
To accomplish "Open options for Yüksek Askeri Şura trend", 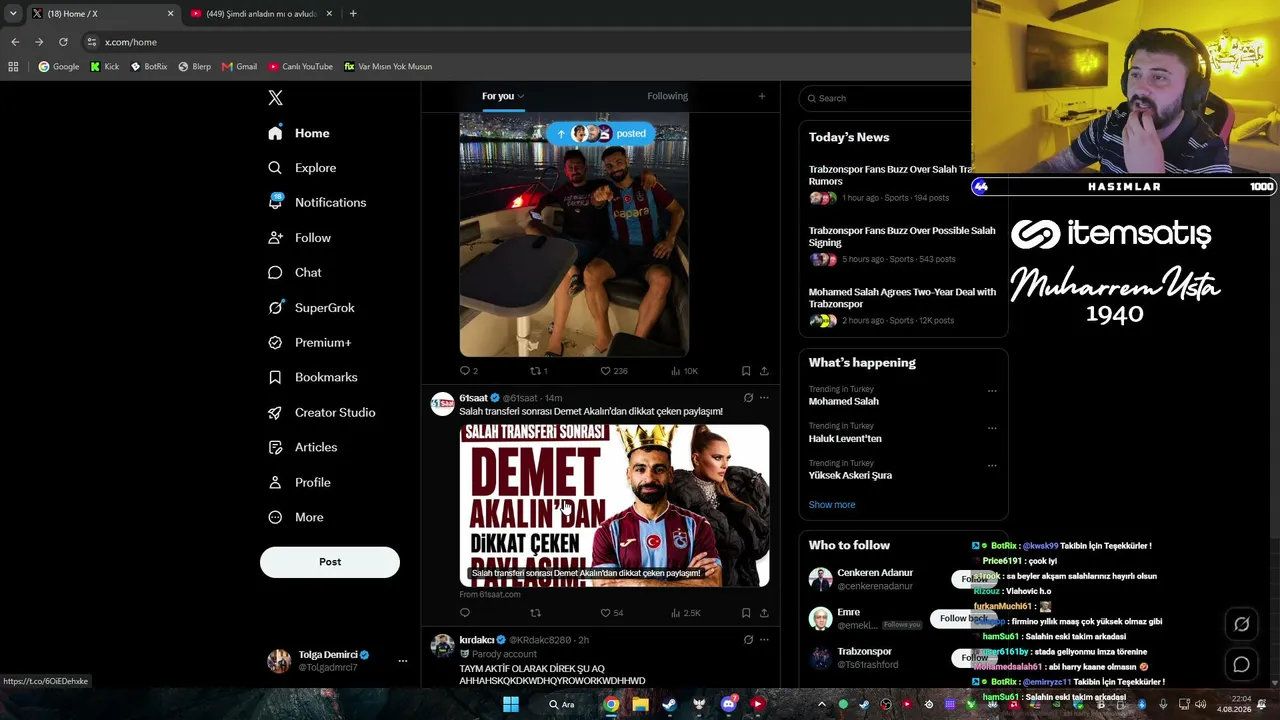I will point(992,465).
